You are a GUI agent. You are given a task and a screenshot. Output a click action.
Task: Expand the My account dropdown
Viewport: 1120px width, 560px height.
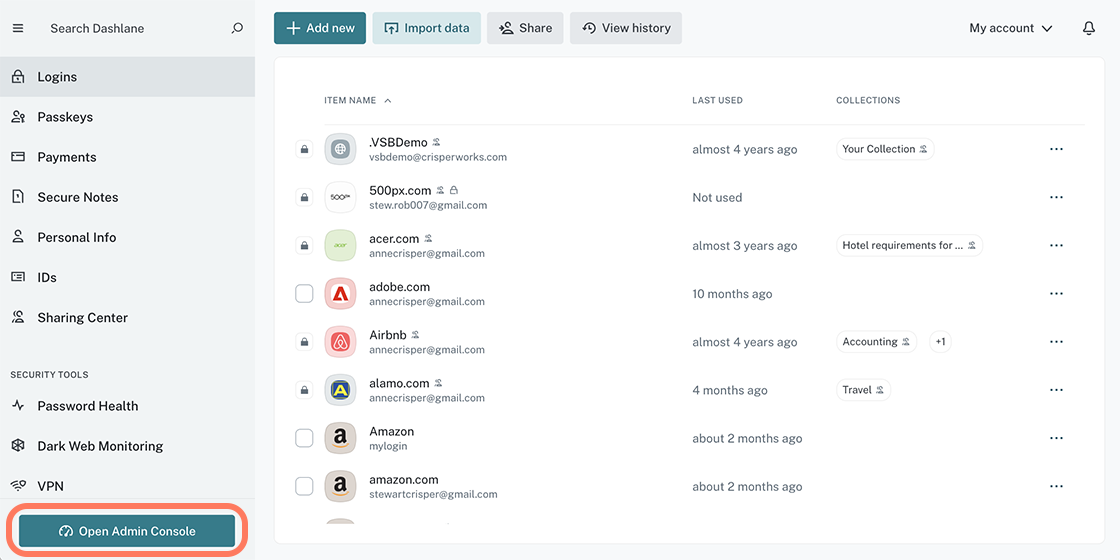(1010, 28)
